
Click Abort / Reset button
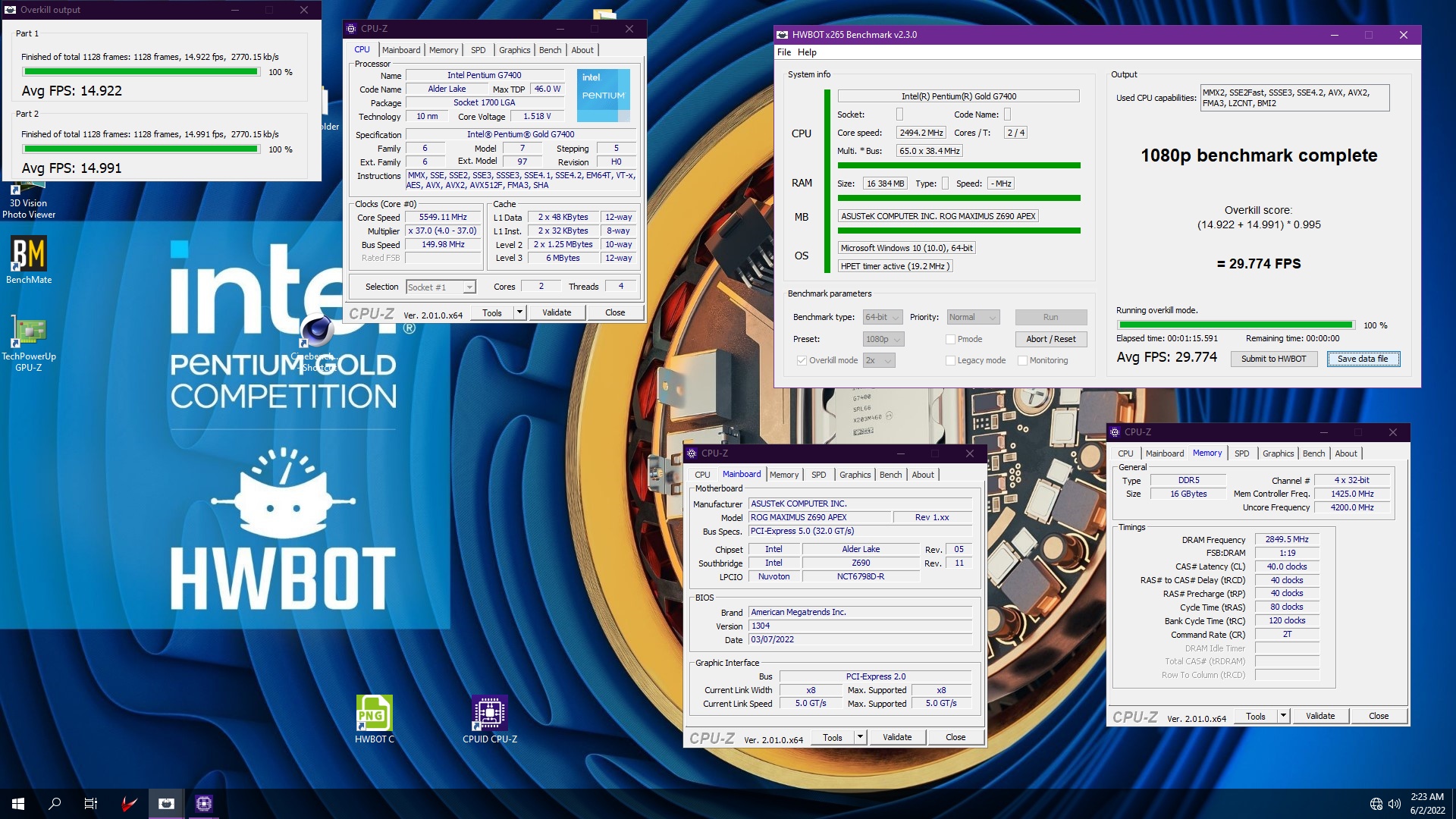click(1051, 339)
